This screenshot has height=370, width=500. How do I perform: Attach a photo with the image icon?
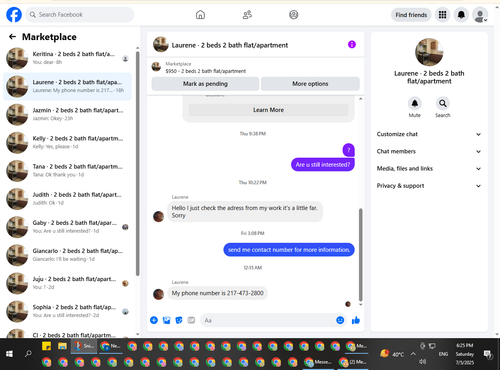tap(166, 320)
